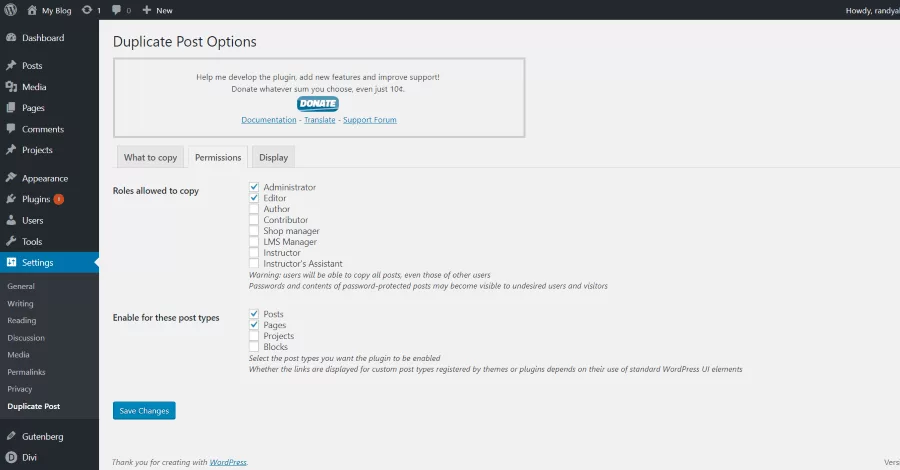Click the Dashboard menu label
This screenshot has height=470, width=900.
43,38
